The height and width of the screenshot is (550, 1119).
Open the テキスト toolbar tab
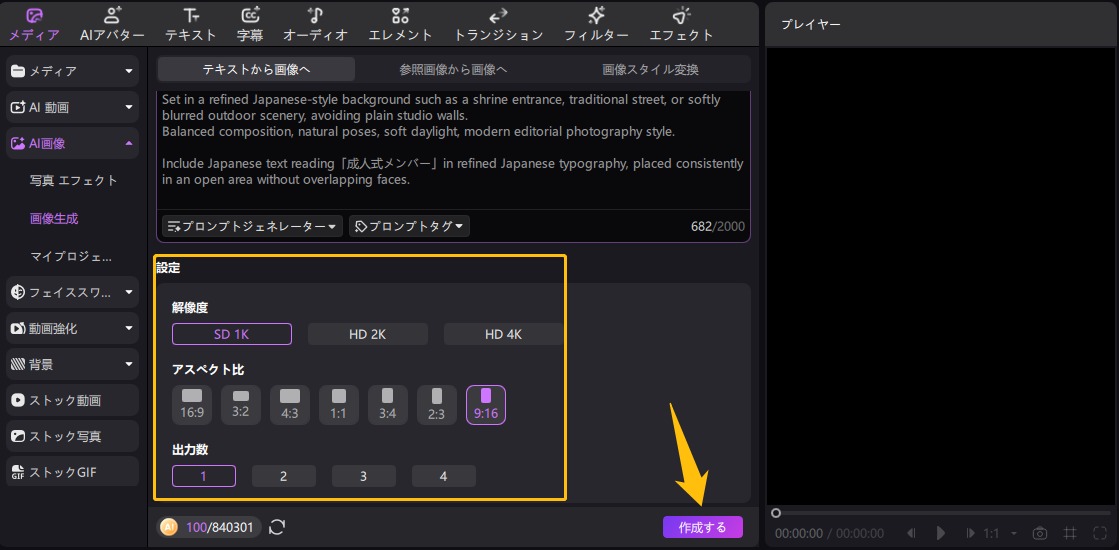pyautogui.click(x=191, y=24)
